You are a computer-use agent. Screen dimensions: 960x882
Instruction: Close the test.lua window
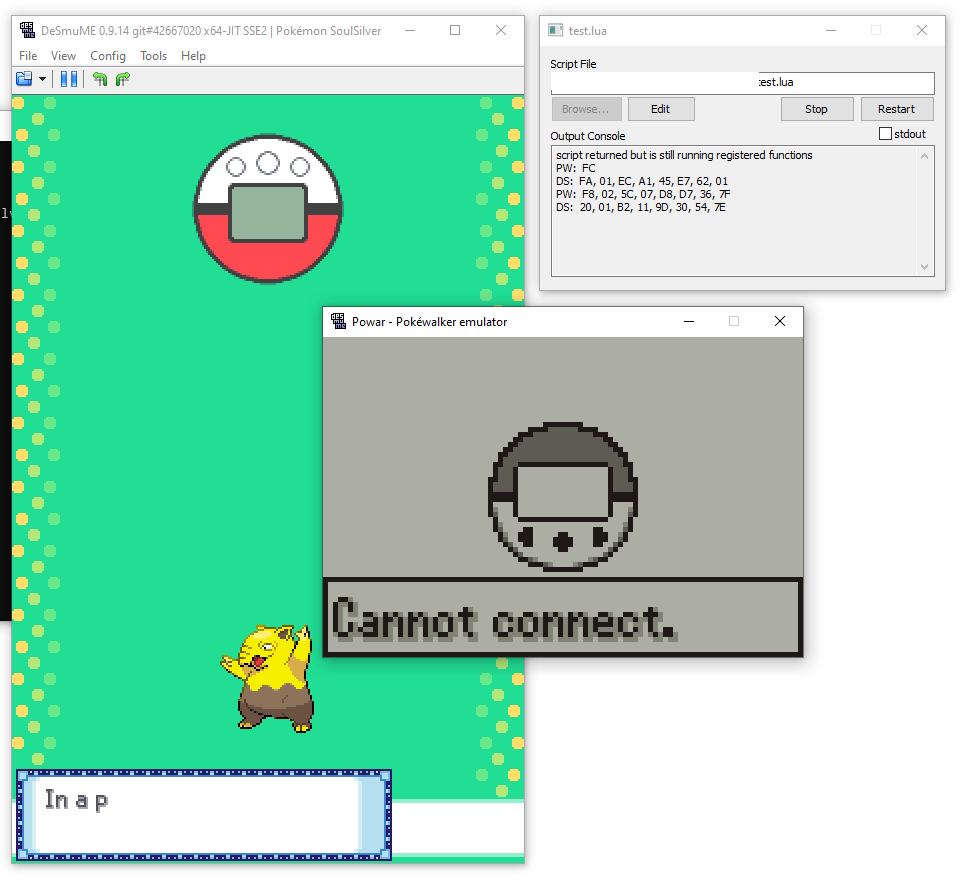point(921,30)
